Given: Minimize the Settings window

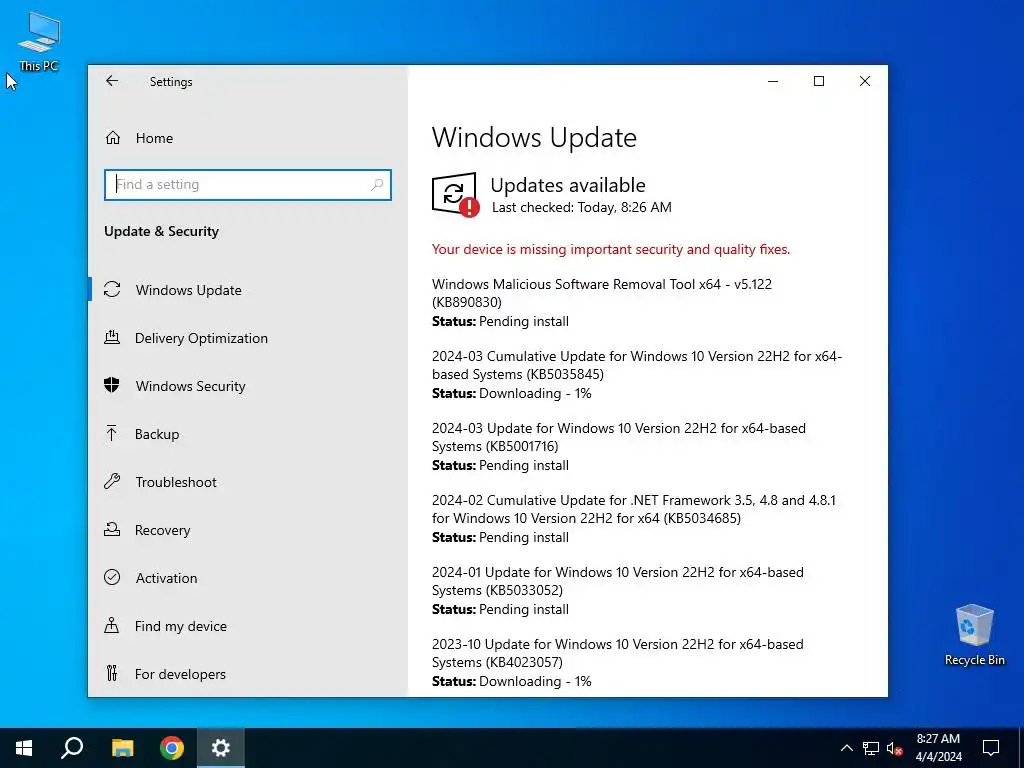Looking at the screenshot, I should tap(773, 81).
